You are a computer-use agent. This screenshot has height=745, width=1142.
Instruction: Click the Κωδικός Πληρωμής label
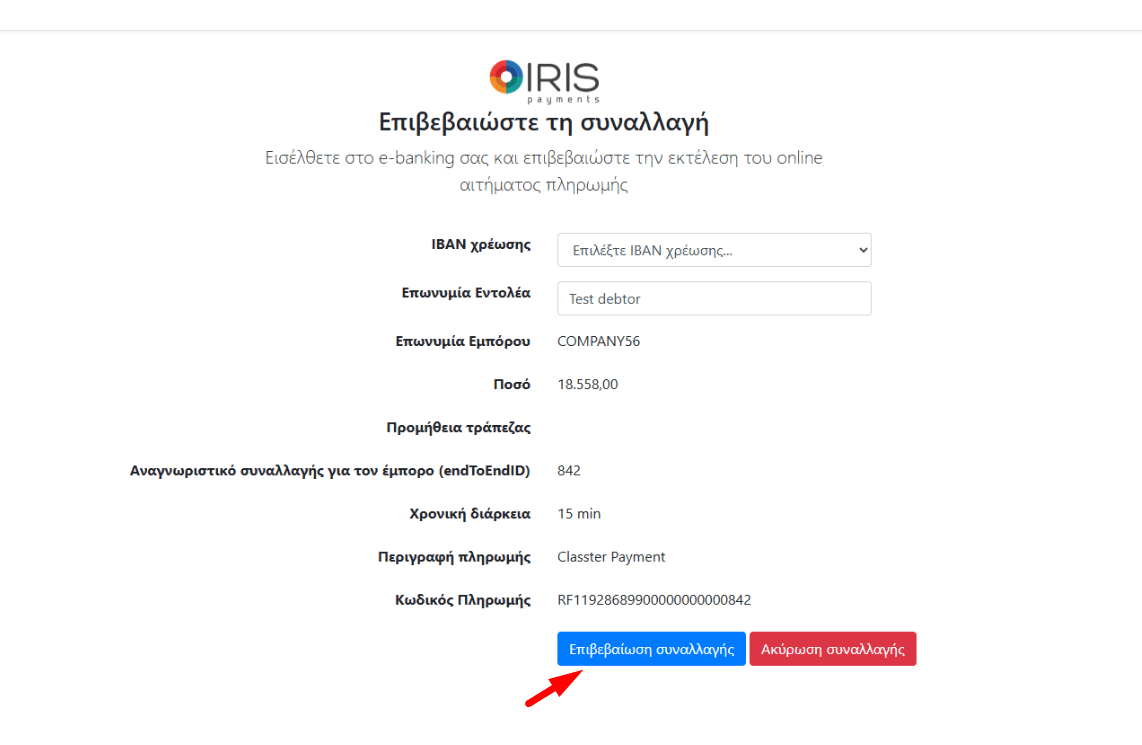462,600
